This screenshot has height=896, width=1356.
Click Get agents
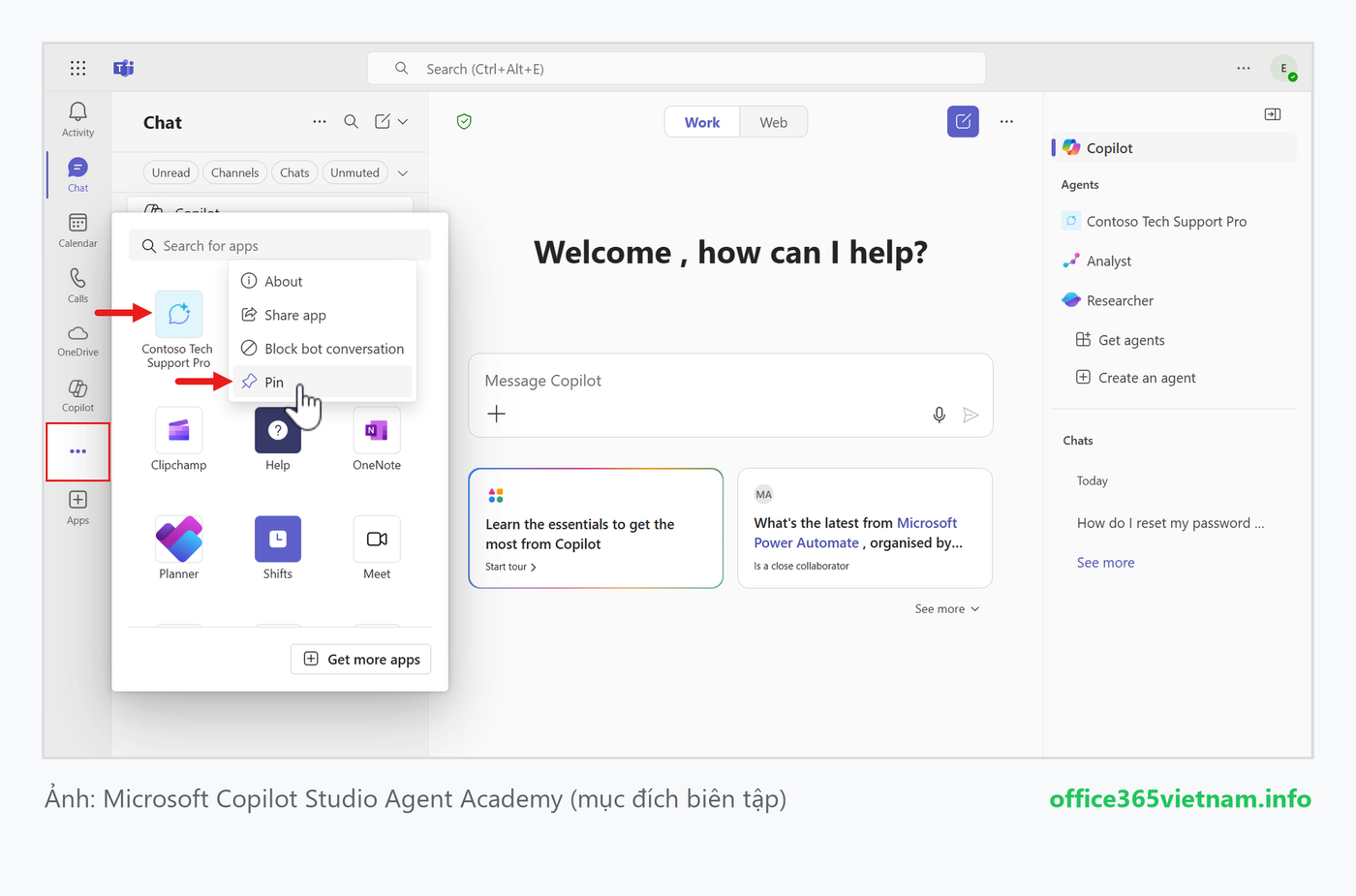(1120, 340)
